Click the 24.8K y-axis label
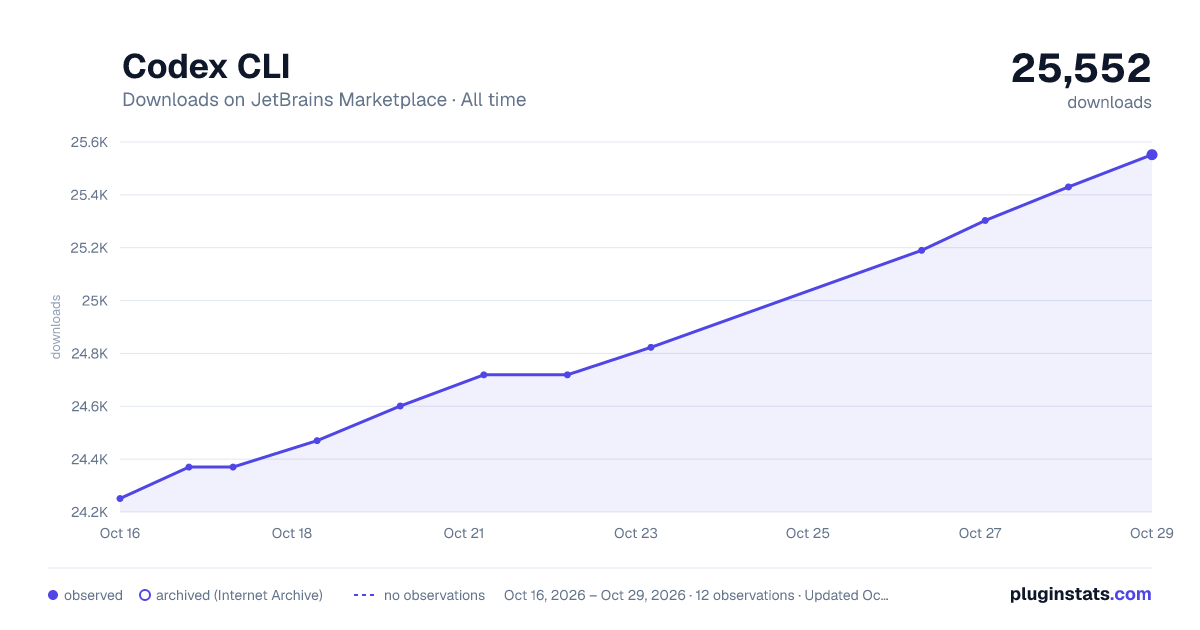Screen dimensions: 1200x630 pyautogui.click(x=89, y=354)
